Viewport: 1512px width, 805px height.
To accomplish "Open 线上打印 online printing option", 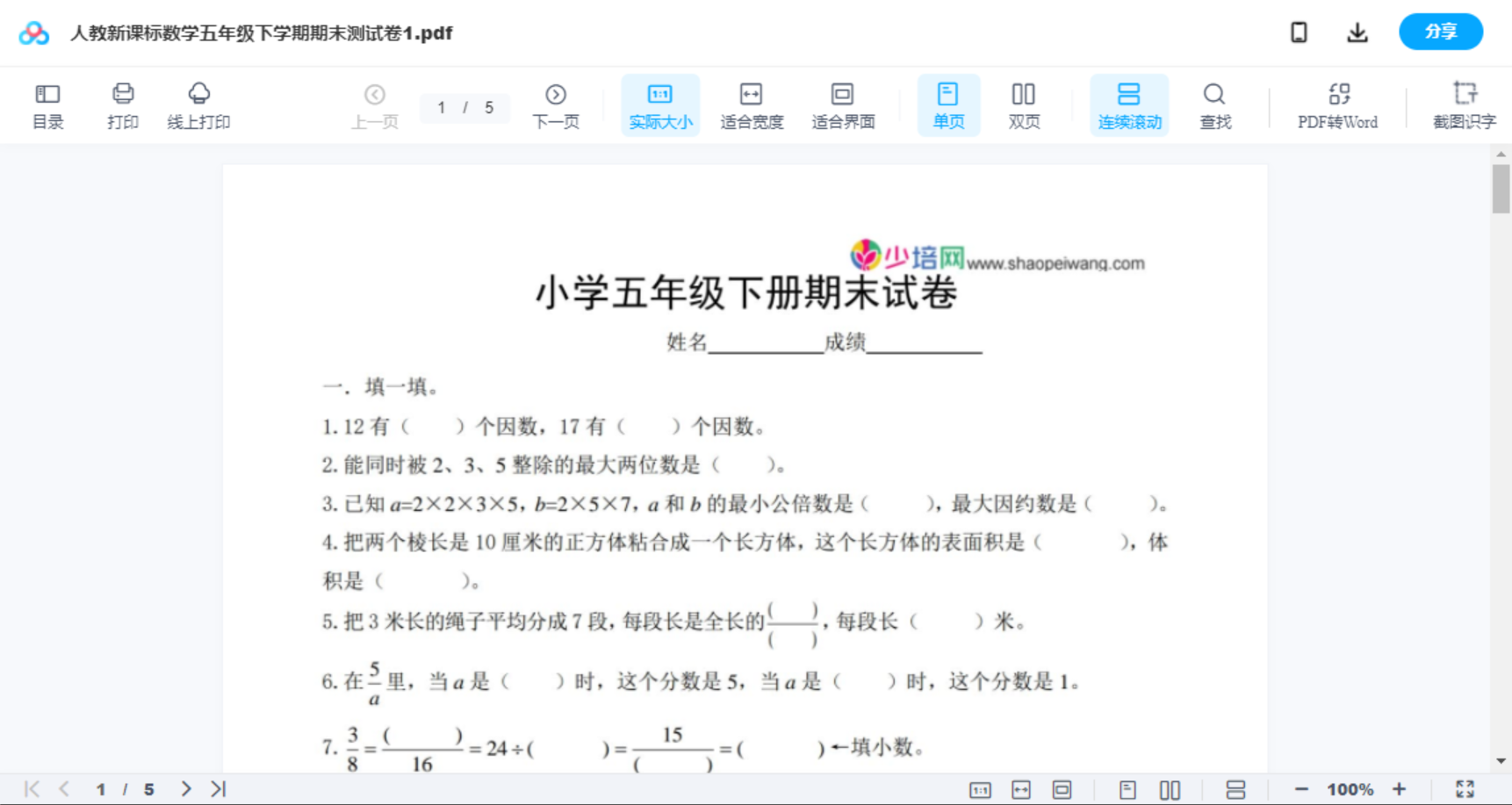I will (198, 105).
